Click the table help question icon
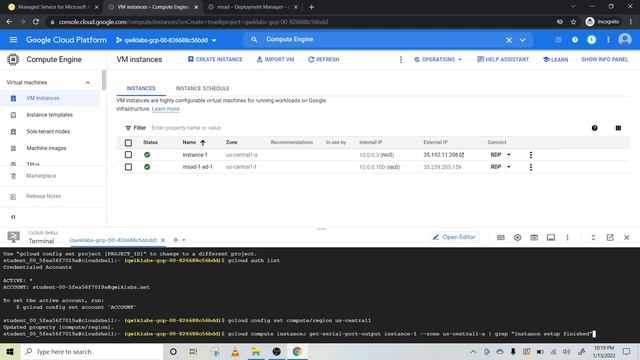 click(x=594, y=128)
